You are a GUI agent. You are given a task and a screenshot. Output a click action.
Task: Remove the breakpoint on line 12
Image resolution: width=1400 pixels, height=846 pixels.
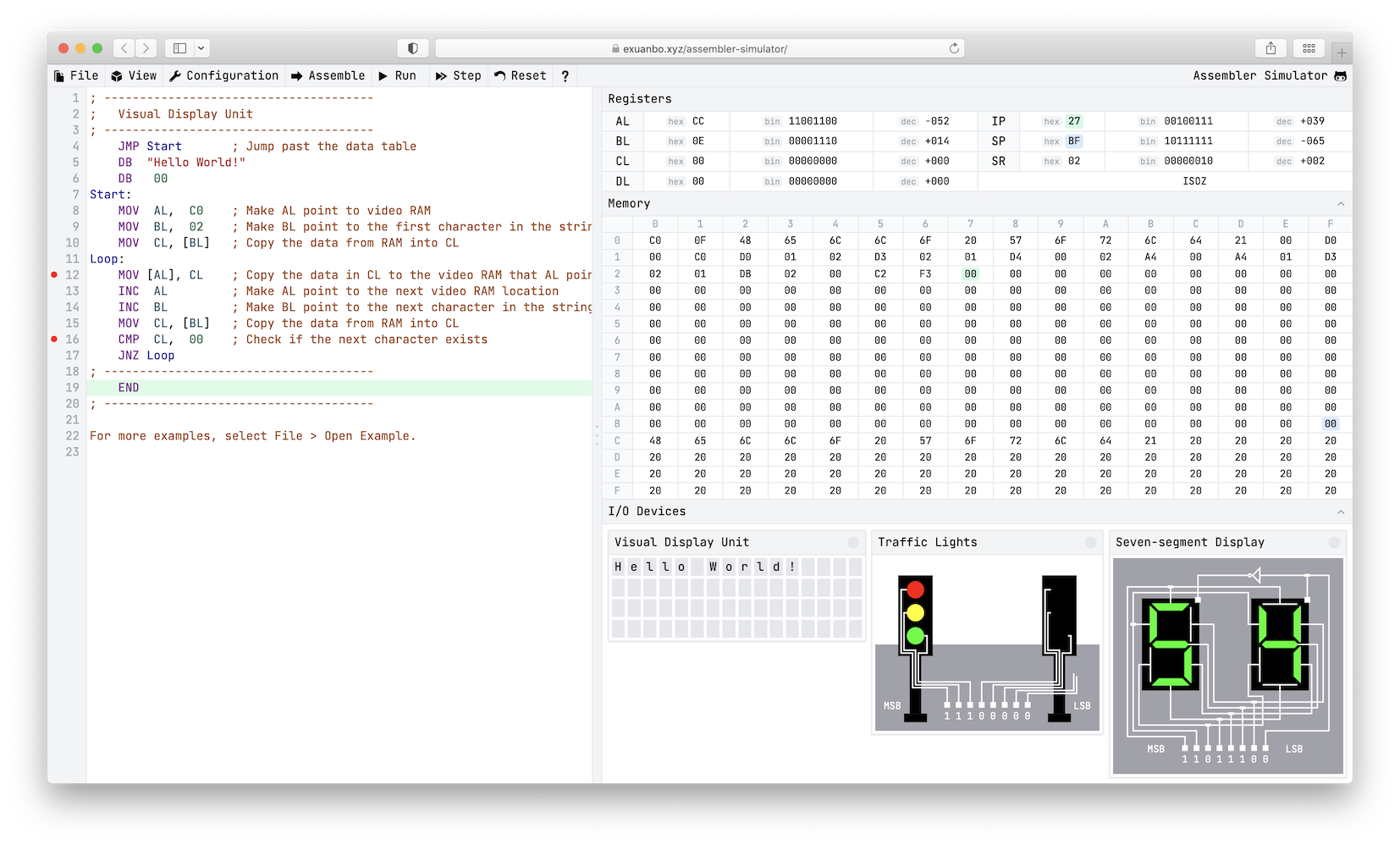[x=54, y=274]
